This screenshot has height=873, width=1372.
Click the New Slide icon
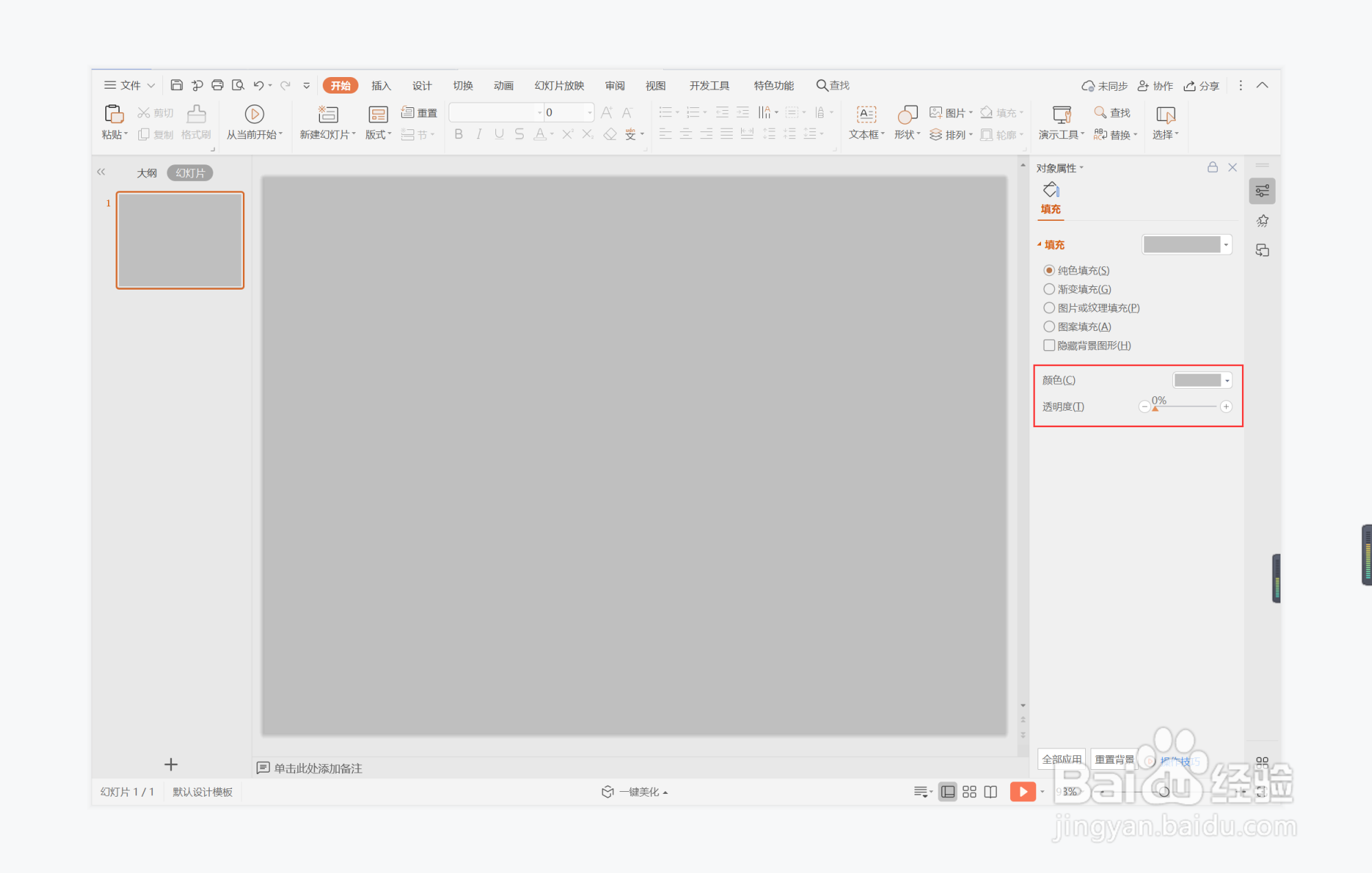pos(328,114)
